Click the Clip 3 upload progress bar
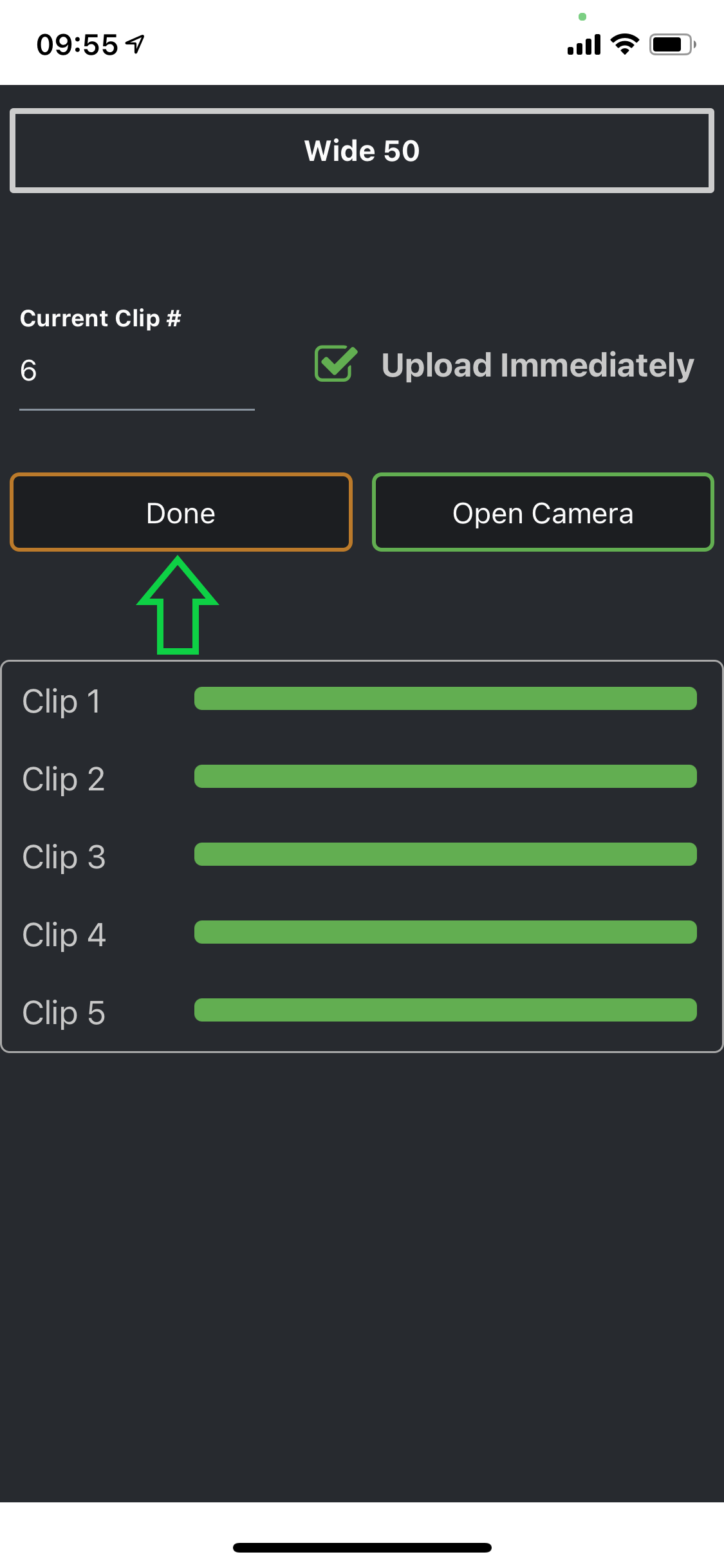 coord(445,854)
